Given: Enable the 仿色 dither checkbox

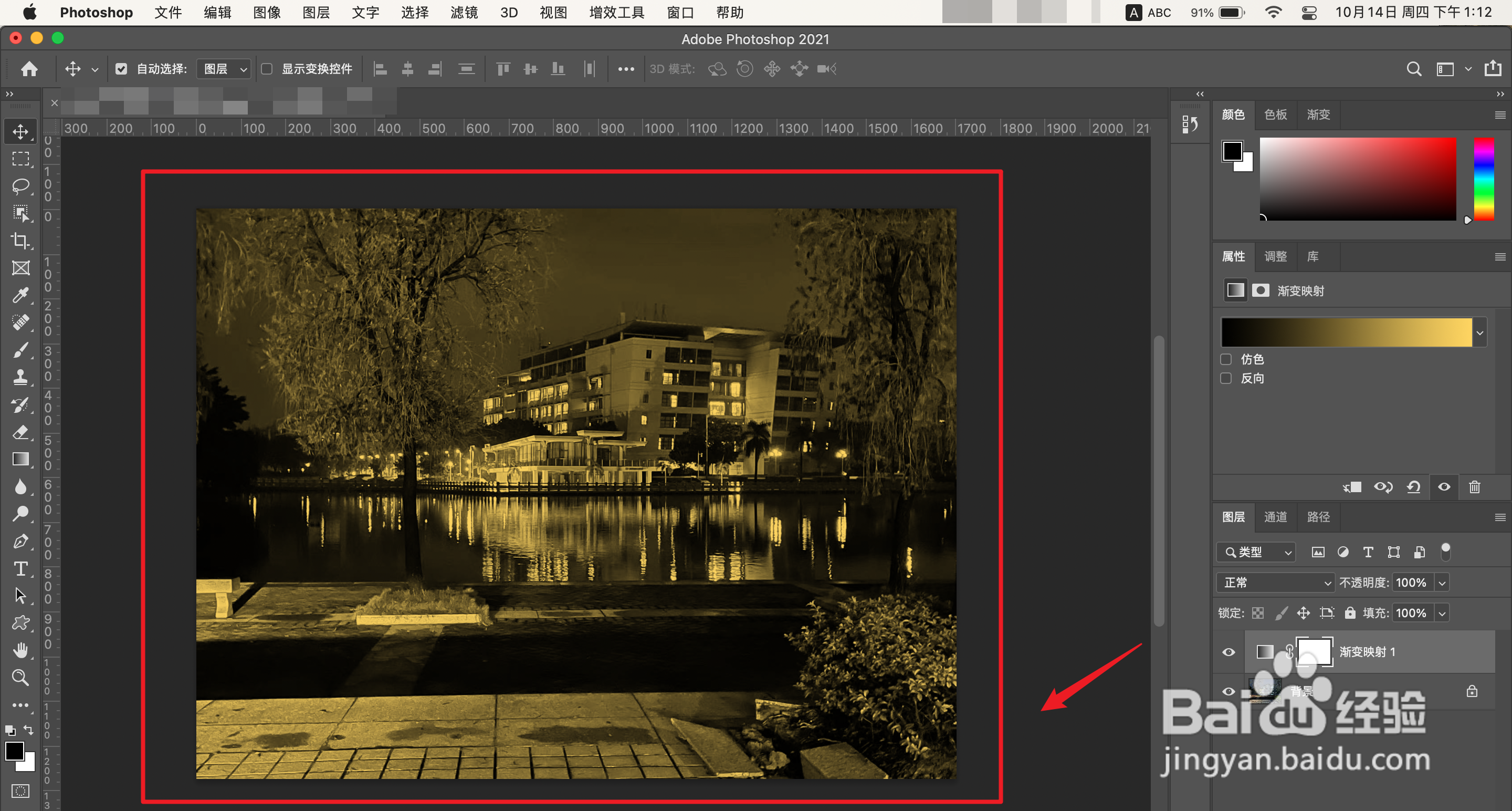Looking at the screenshot, I should coord(1226,359).
